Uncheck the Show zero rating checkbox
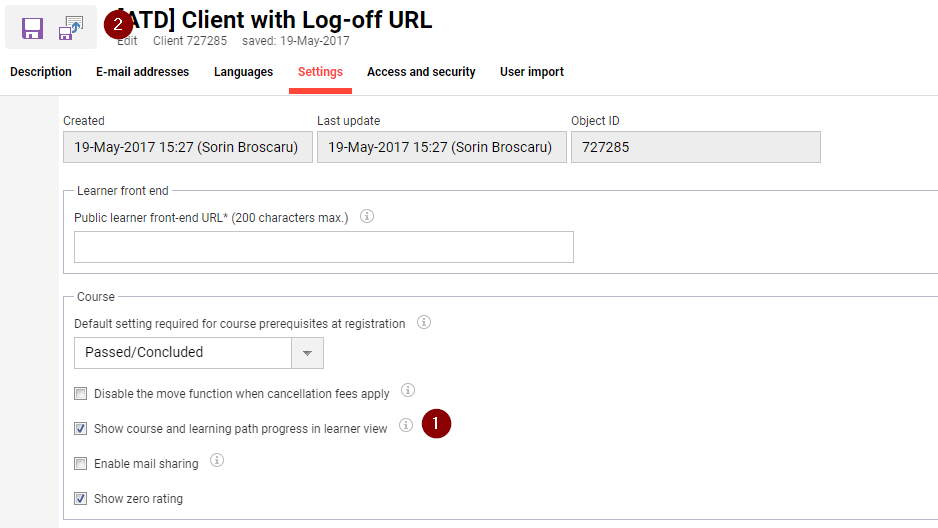 coord(81,499)
